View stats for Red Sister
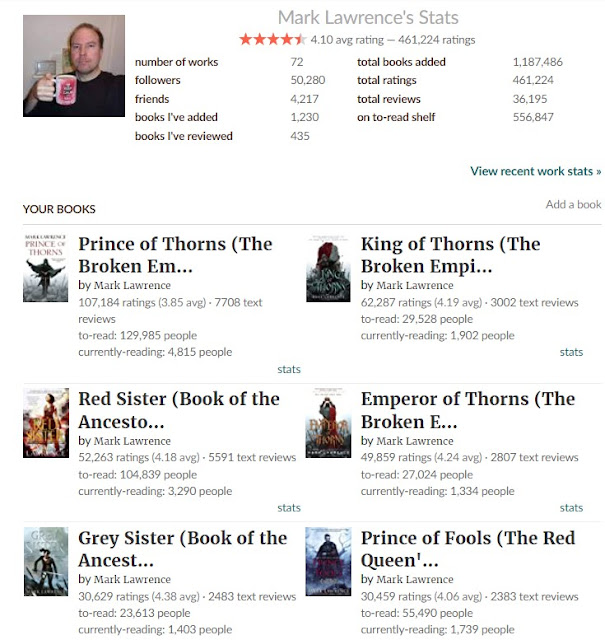 (289, 508)
